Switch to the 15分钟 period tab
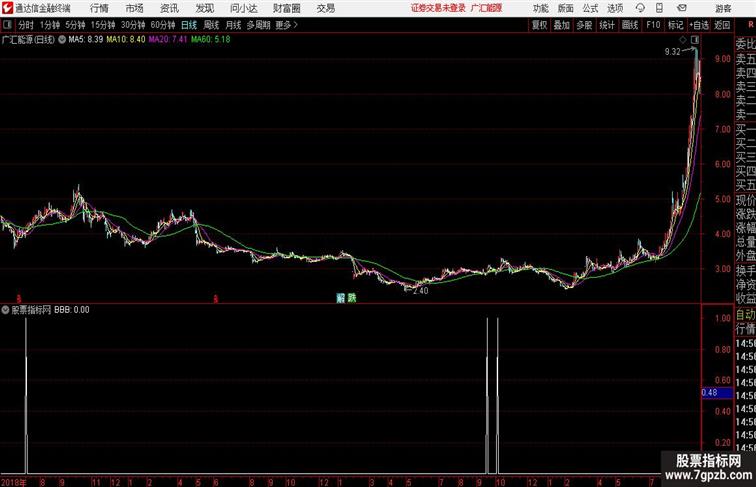The width and height of the screenshot is (756, 487). pyautogui.click(x=103, y=25)
